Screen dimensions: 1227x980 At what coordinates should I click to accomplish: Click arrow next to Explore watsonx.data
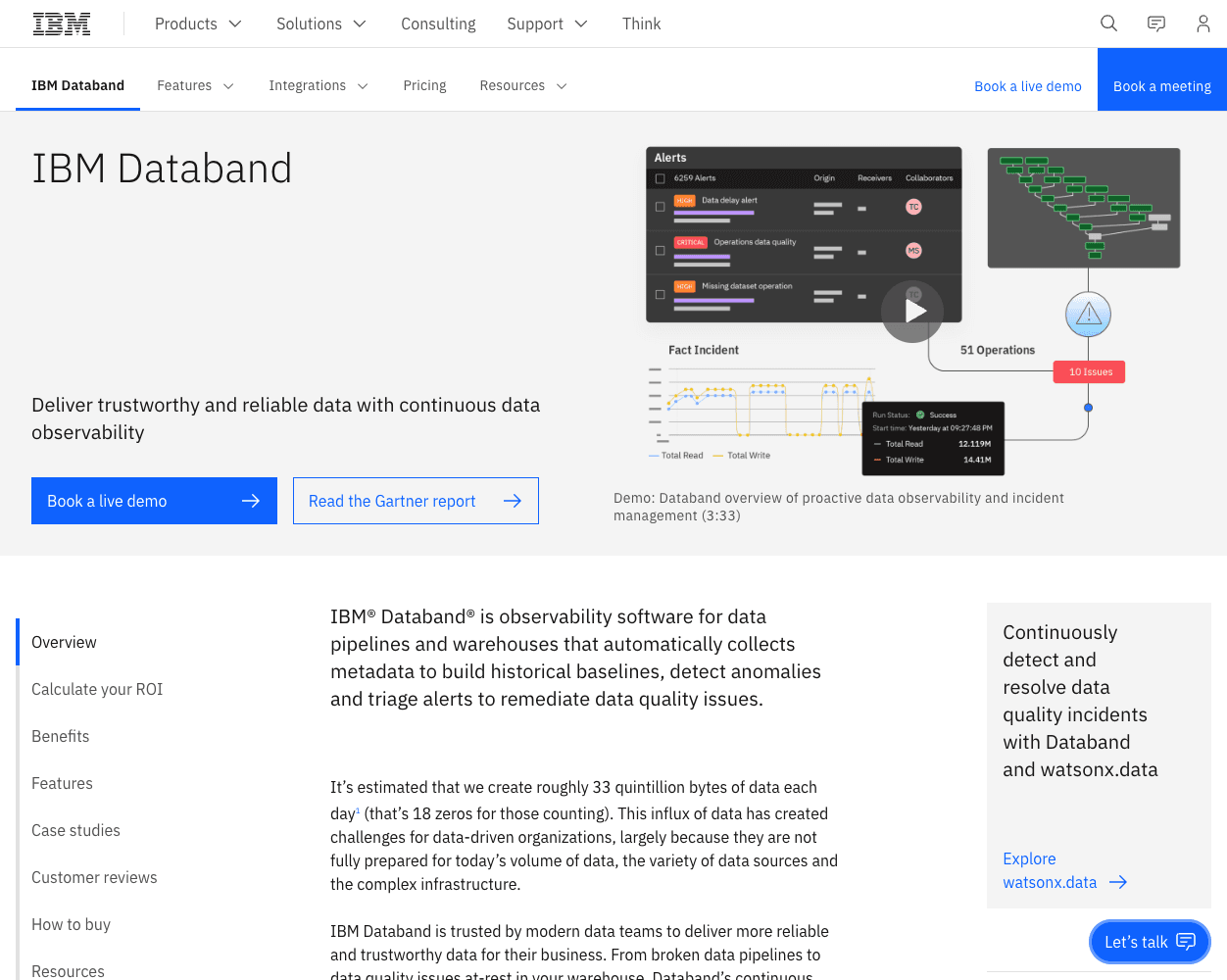1118,882
